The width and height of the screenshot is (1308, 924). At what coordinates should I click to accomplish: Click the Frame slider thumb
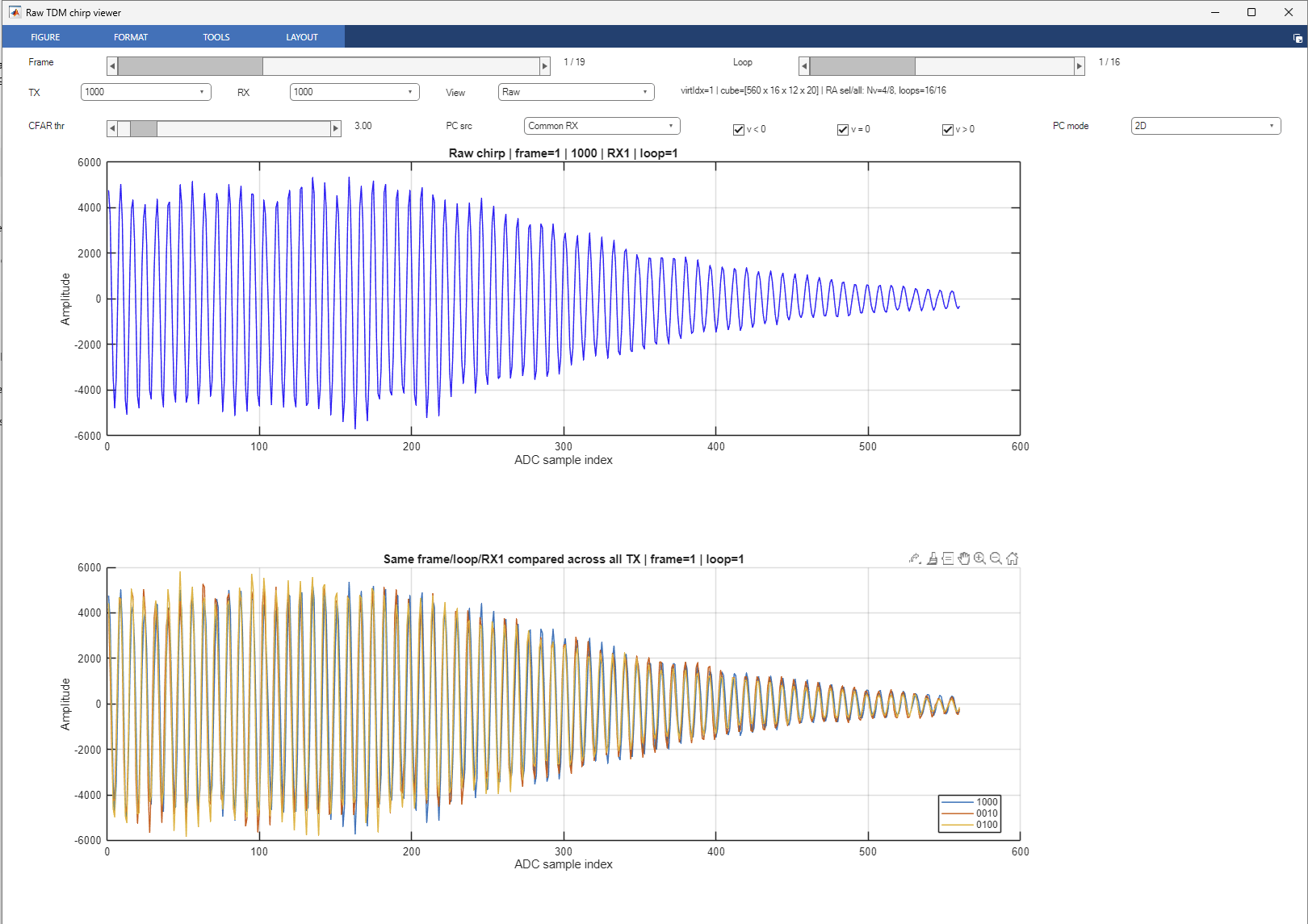coord(191,66)
